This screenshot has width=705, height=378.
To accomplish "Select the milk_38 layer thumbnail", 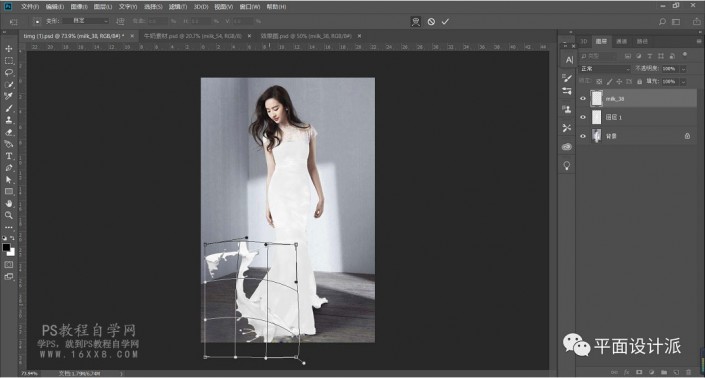I will point(596,98).
